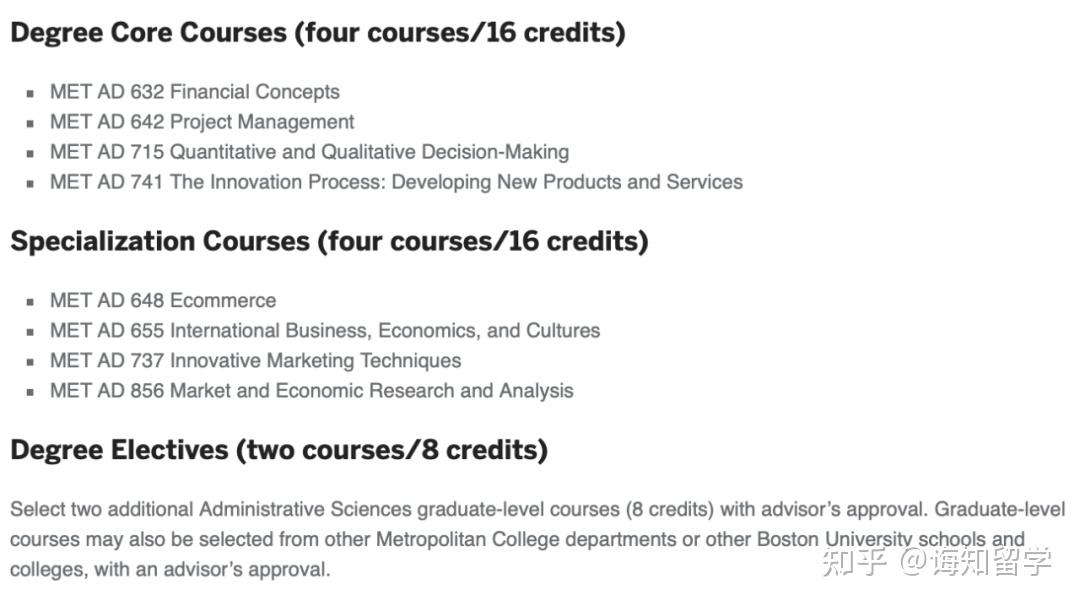
Task: Click the MET AD 632 Financial Concepts course
Action: [x=195, y=92]
